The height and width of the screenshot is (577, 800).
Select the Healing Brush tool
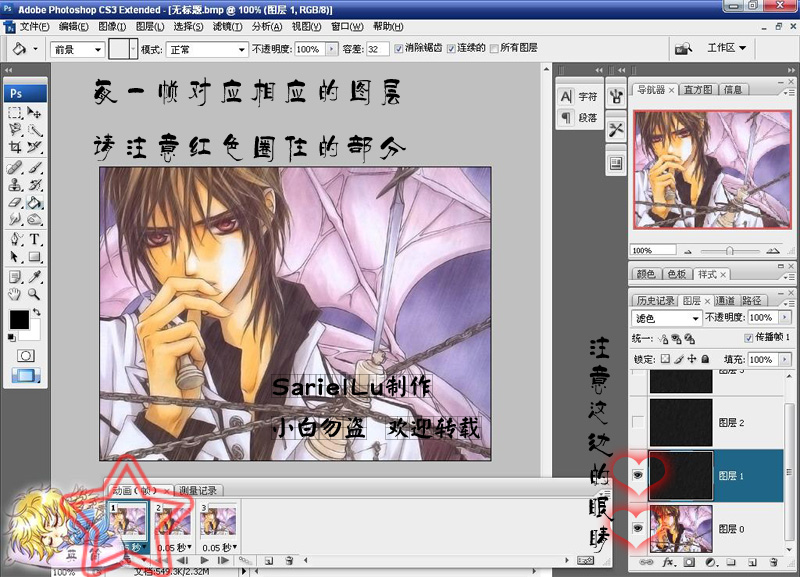click(x=15, y=167)
